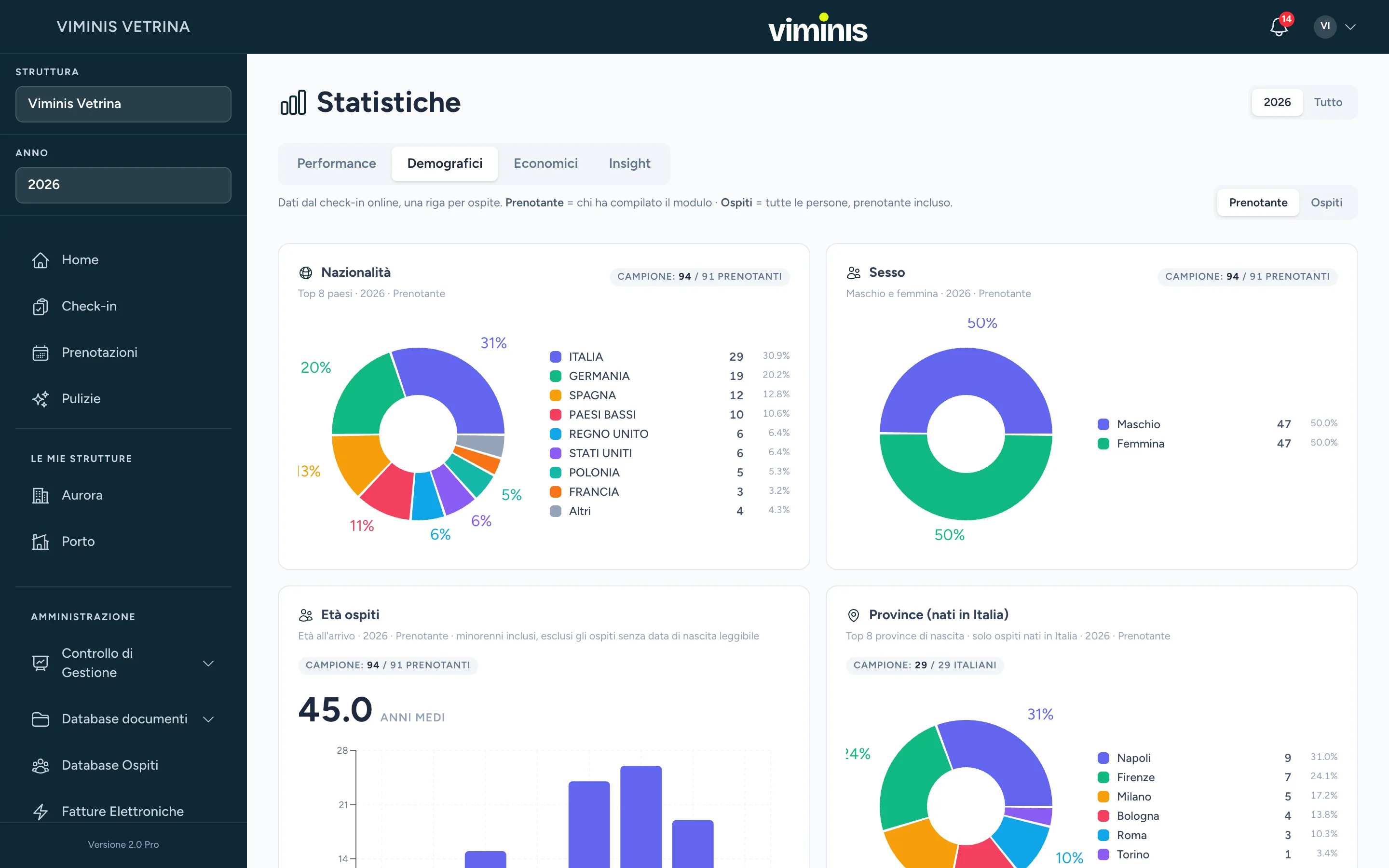Open the Struttura selector Viminis Vetrina
The image size is (1389, 868).
[123, 104]
